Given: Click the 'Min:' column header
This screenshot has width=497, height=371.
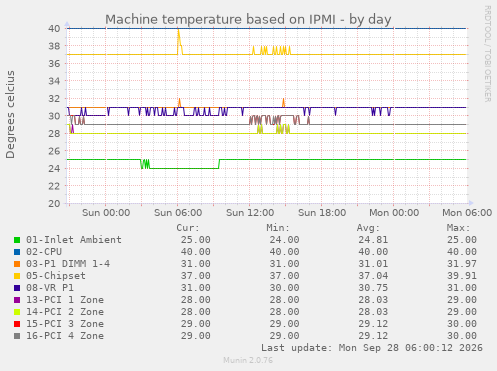Looking at the screenshot, I should click(278, 228).
